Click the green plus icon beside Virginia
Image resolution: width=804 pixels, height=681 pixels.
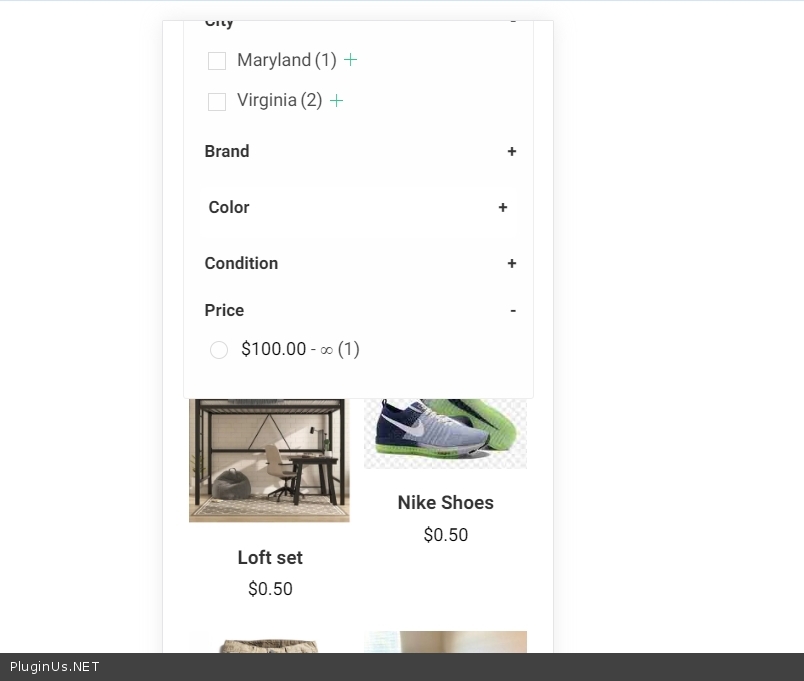coord(336,100)
